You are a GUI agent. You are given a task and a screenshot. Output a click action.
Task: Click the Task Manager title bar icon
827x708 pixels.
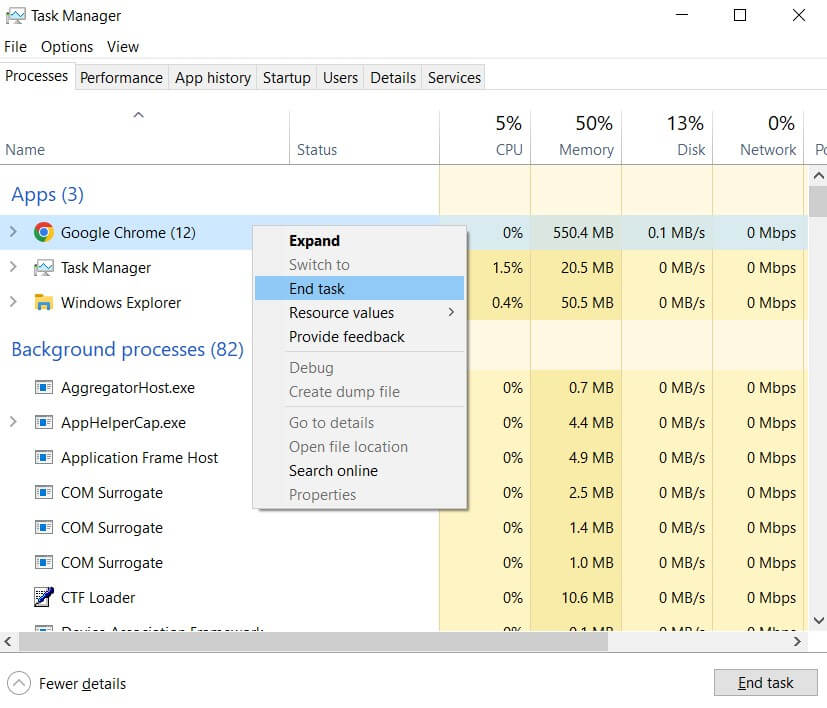tap(15, 16)
